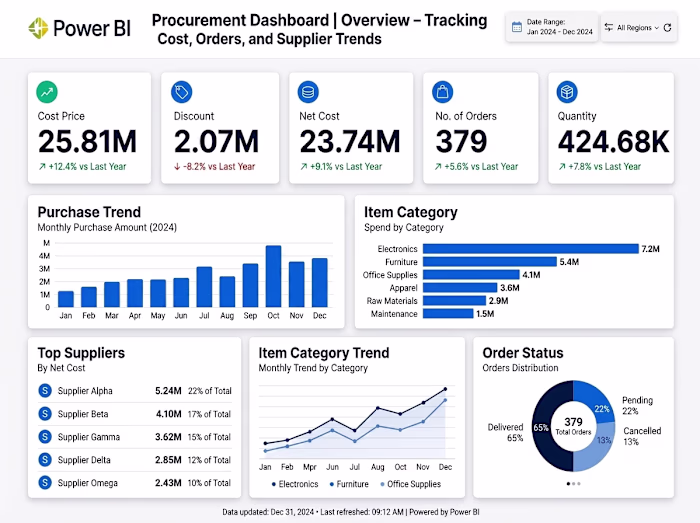The height and width of the screenshot is (523, 700).
Task: Click the coins icon on Net Cost card
Action: click(308, 92)
